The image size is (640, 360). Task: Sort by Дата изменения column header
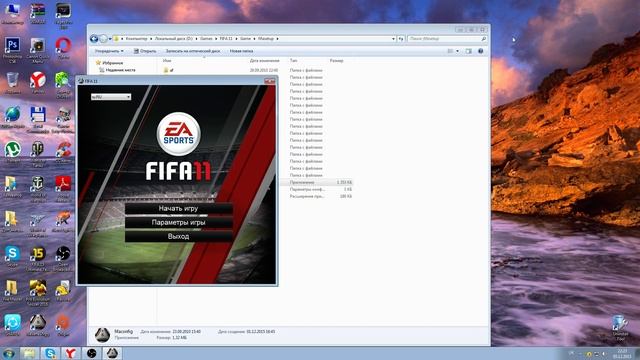point(264,60)
